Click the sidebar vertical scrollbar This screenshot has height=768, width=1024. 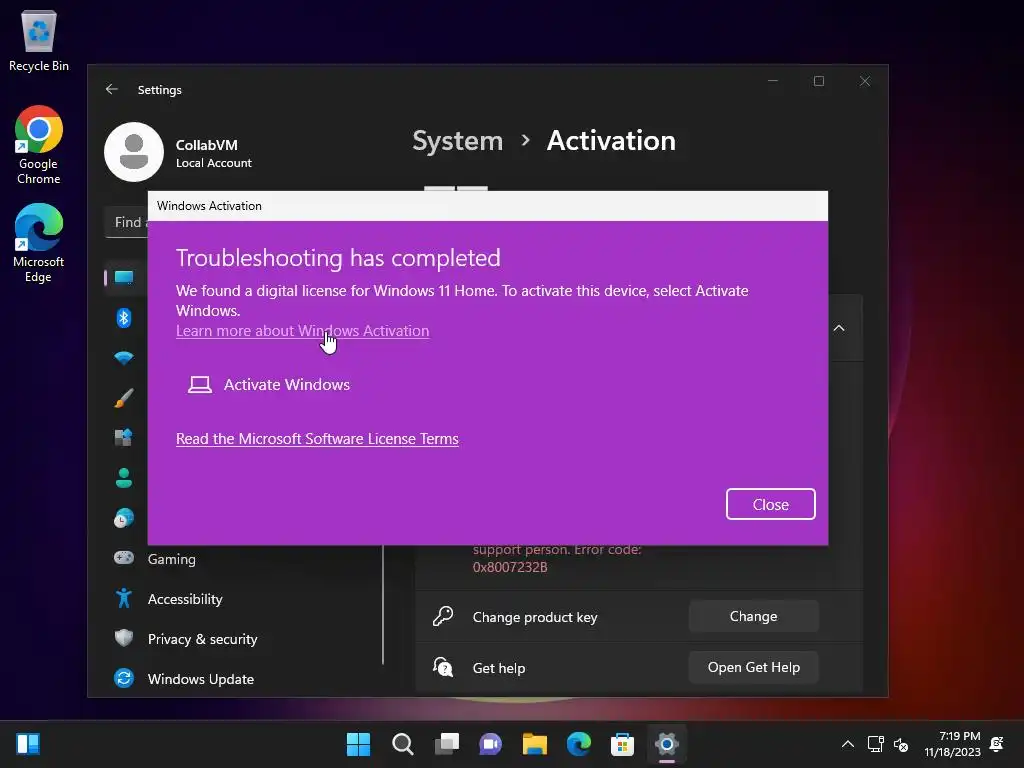[383, 604]
